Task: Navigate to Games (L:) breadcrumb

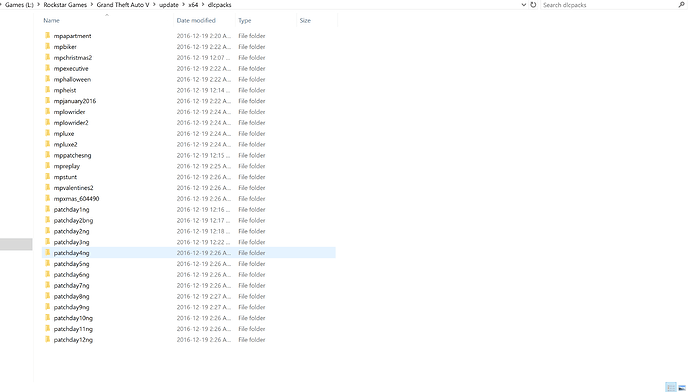Action: pyautogui.click(x=19, y=5)
